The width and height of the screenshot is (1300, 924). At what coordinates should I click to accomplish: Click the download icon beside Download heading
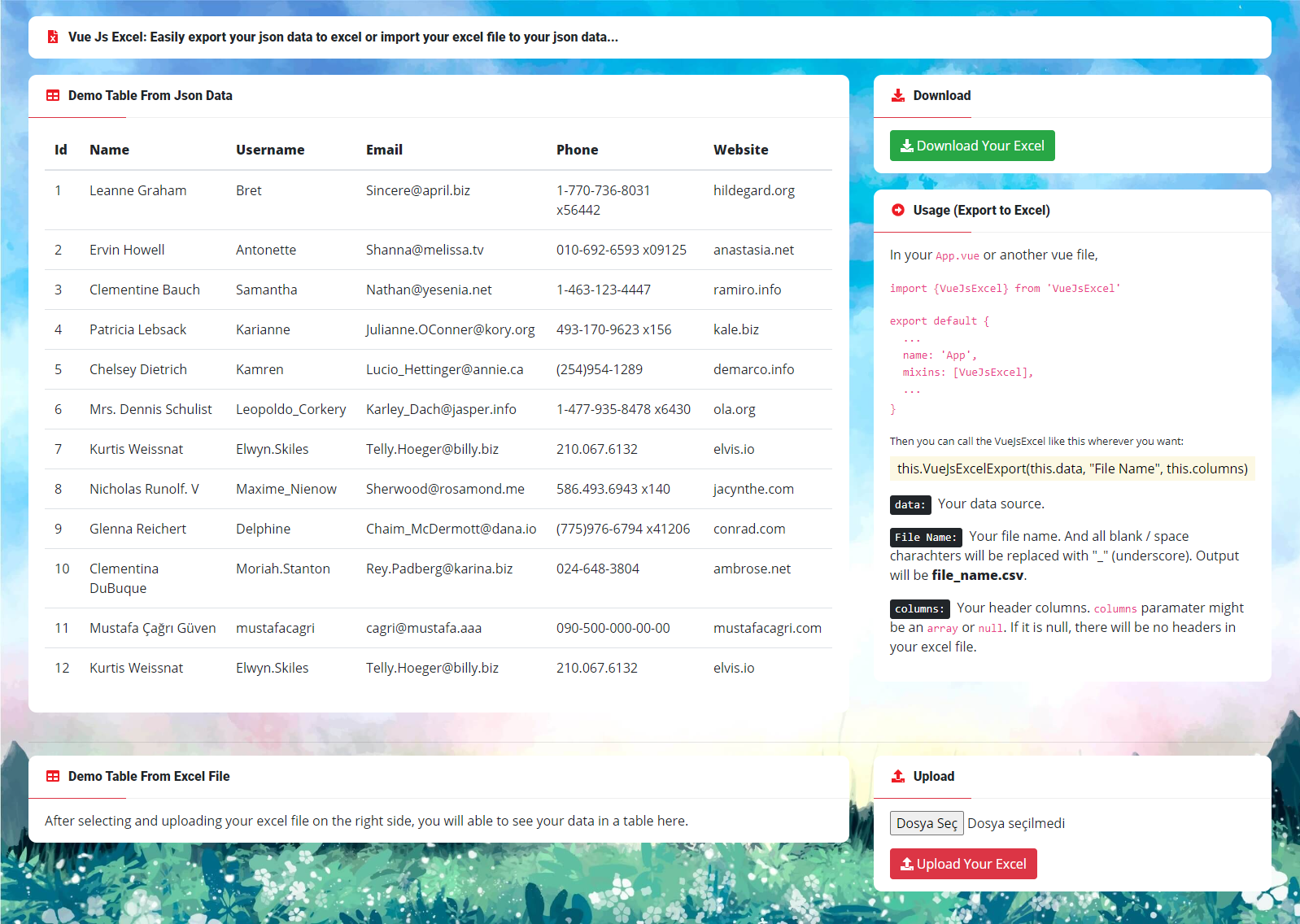(x=898, y=96)
